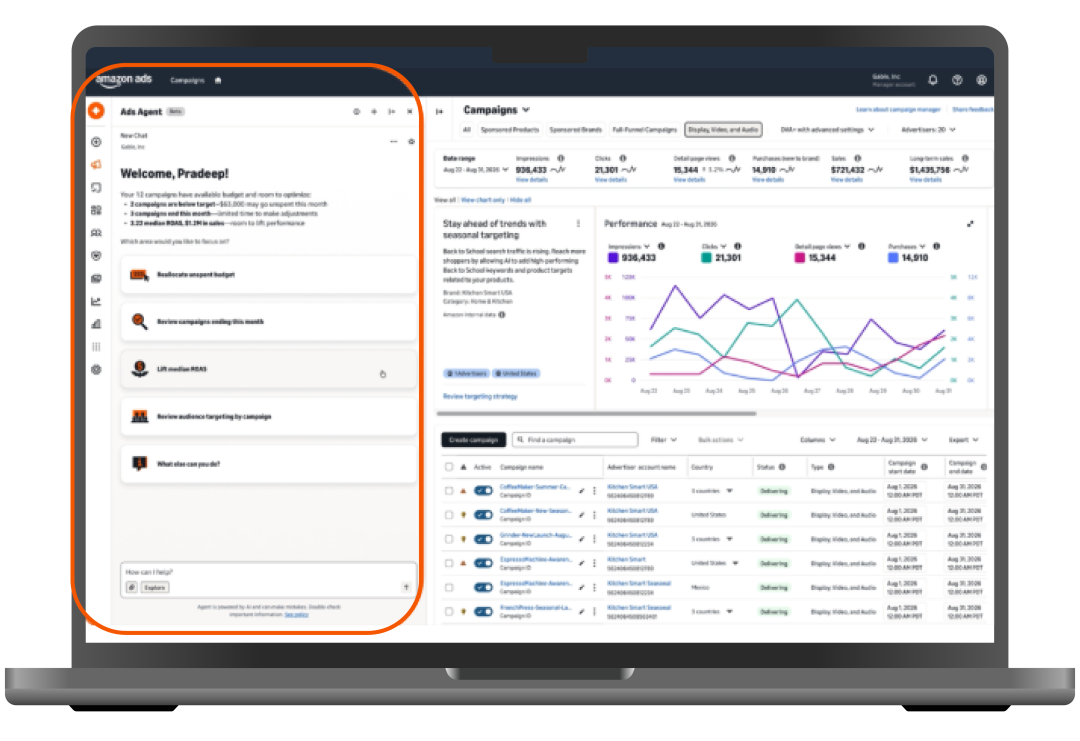Open the Columns dropdown
The height and width of the screenshot is (741, 1080).
click(x=818, y=439)
